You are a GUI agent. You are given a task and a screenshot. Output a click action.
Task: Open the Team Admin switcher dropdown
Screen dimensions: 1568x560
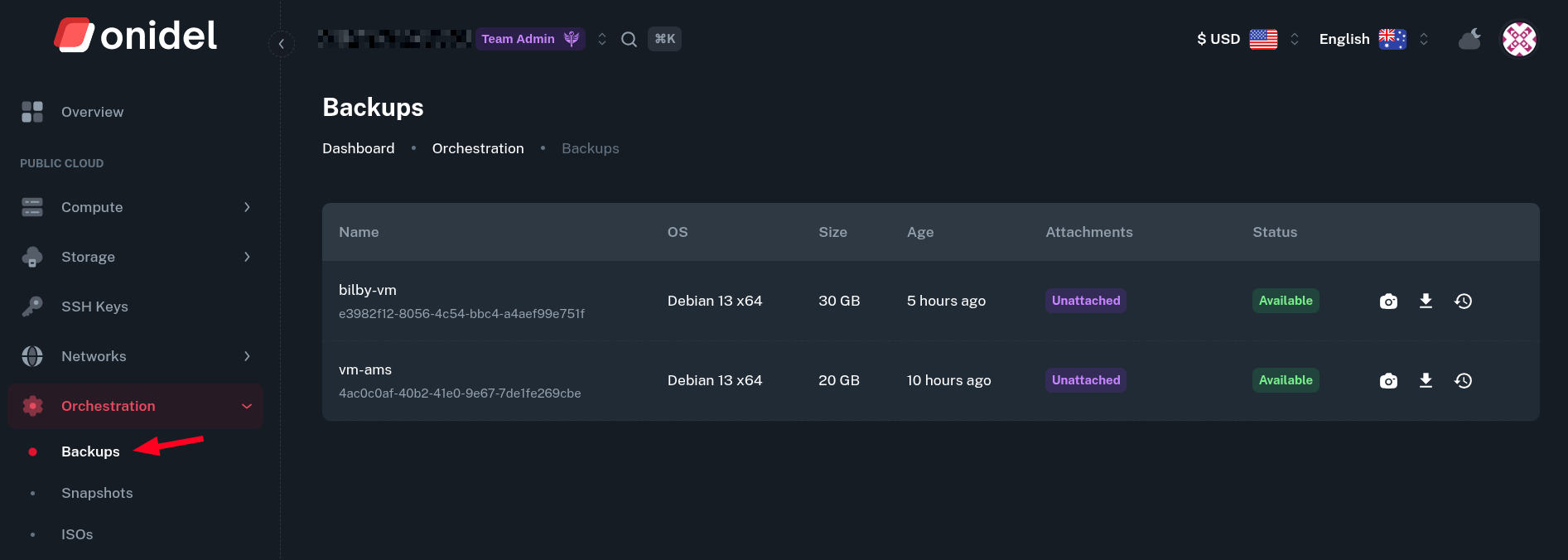pyautogui.click(x=602, y=39)
